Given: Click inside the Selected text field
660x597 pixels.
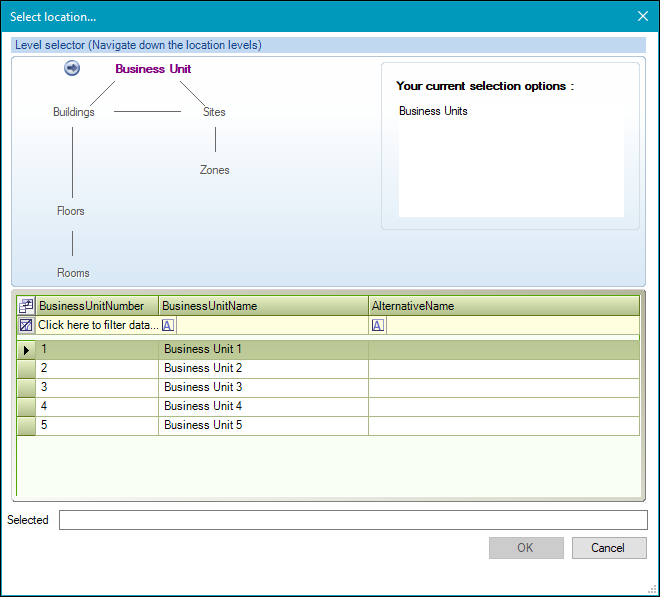Looking at the screenshot, I should pos(353,520).
